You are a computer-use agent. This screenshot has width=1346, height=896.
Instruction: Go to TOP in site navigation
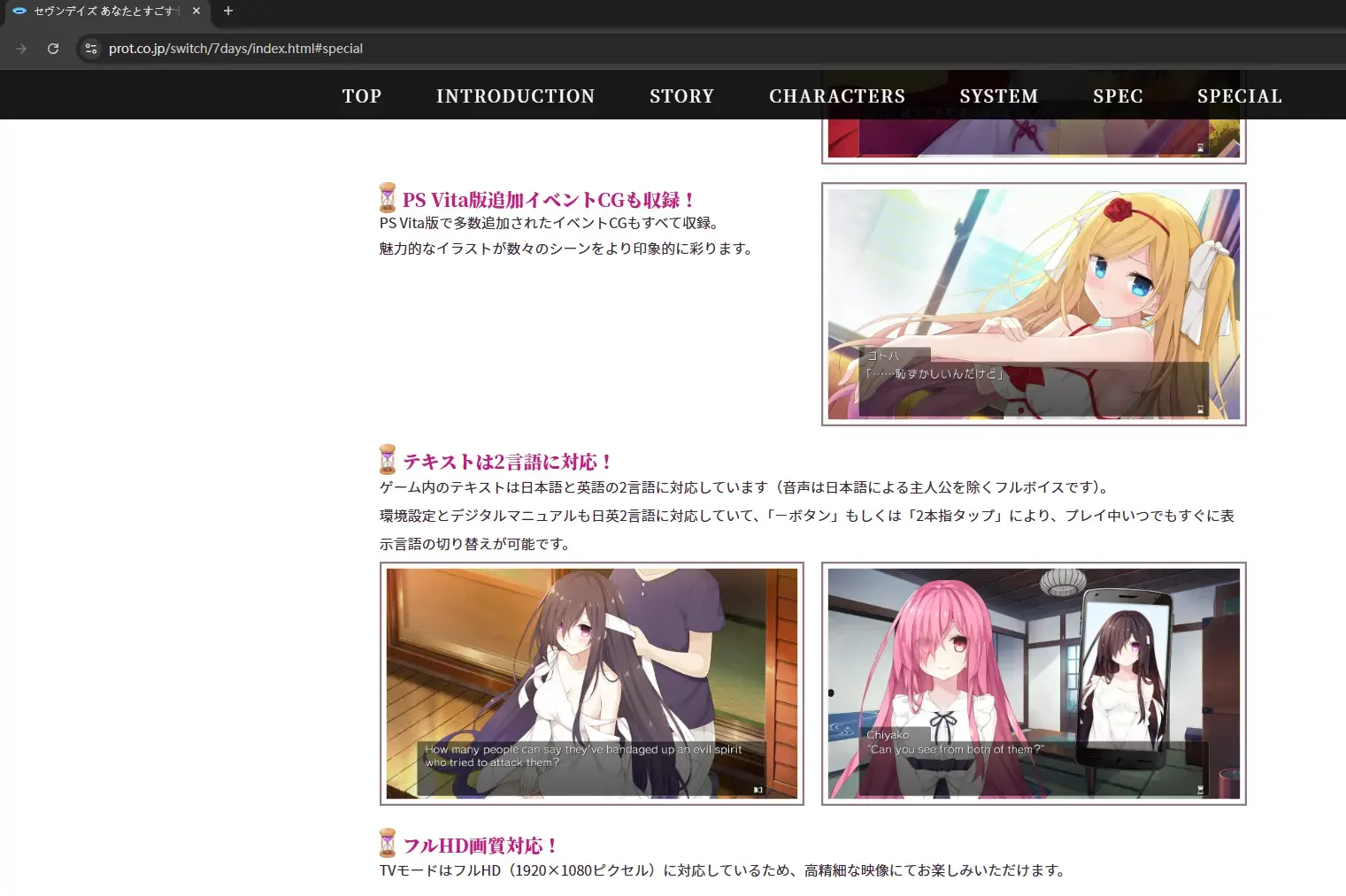pyautogui.click(x=362, y=96)
